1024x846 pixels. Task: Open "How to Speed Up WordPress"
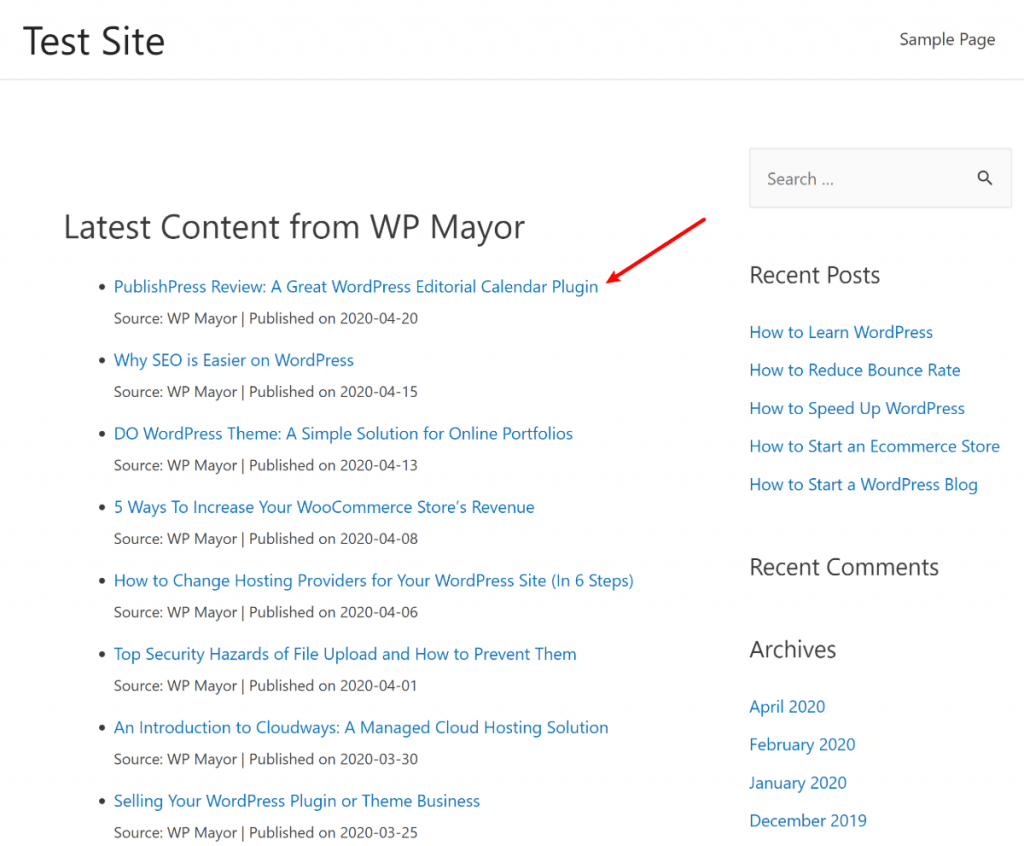[857, 408]
